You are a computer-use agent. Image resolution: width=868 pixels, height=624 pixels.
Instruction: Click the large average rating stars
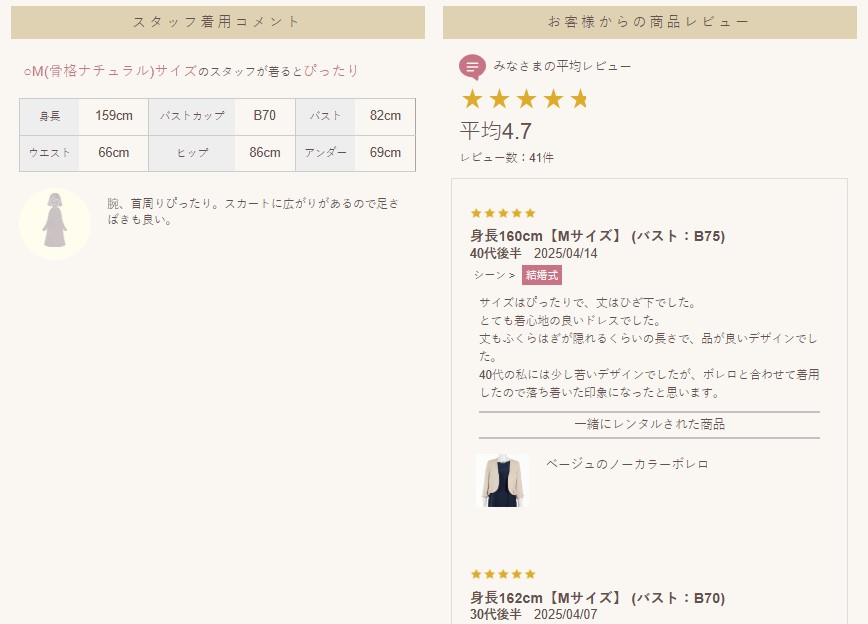point(524,99)
